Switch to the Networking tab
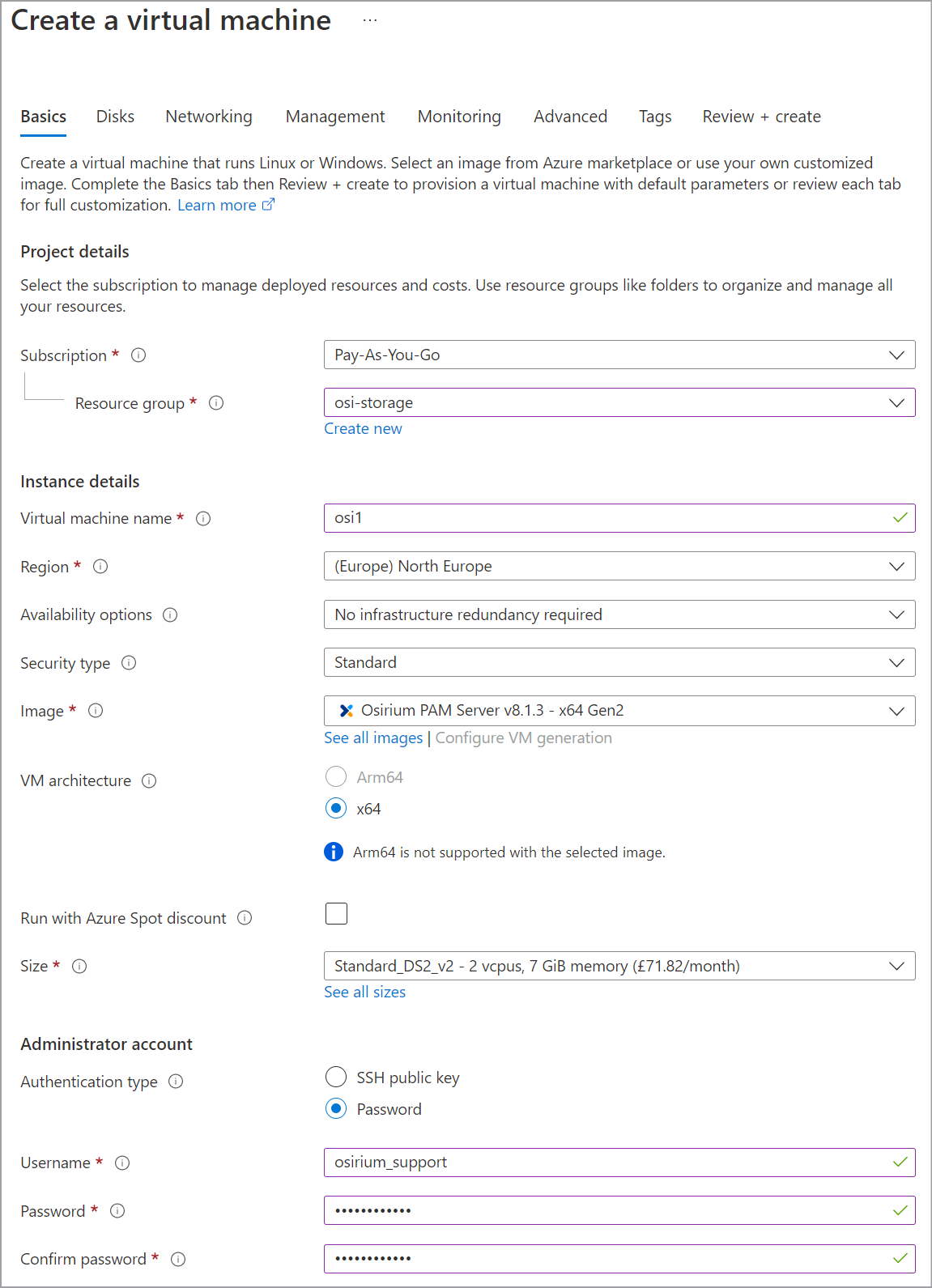This screenshot has height=1288, width=932. point(209,117)
